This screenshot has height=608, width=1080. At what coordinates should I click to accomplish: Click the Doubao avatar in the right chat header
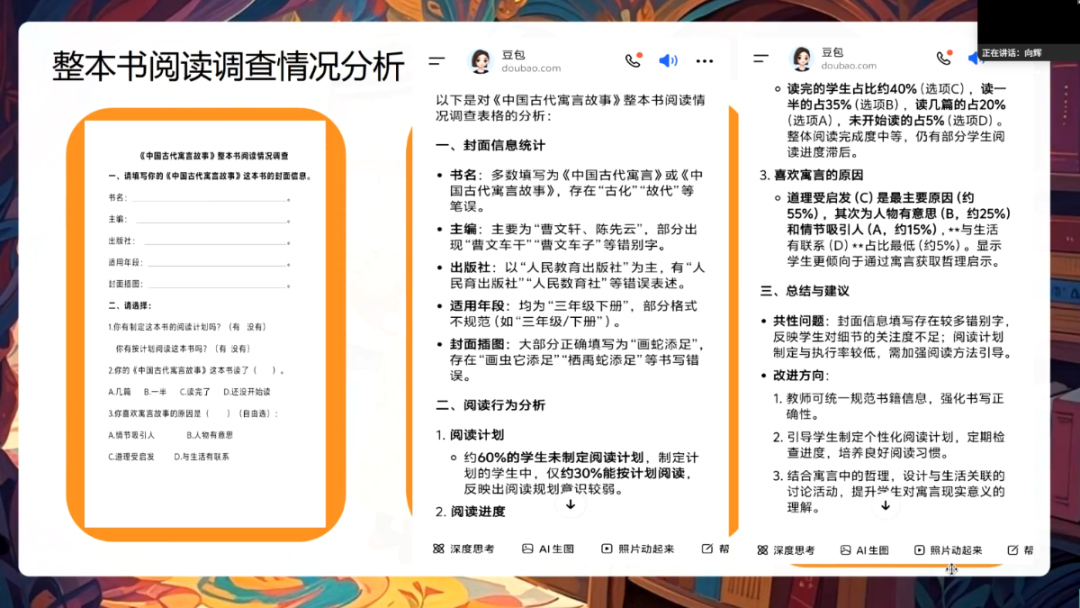[x=801, y=59]
